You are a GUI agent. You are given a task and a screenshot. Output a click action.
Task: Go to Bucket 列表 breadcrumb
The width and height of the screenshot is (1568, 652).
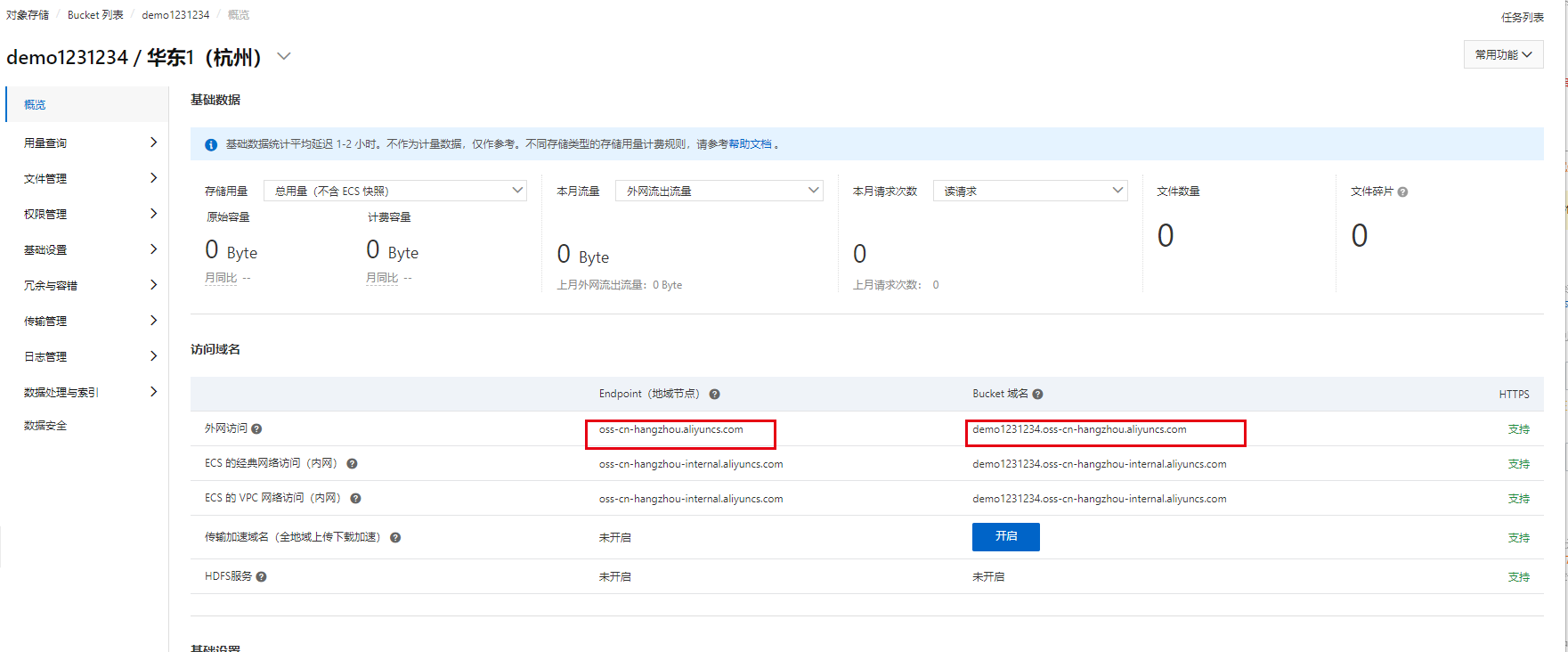point(95,15)
